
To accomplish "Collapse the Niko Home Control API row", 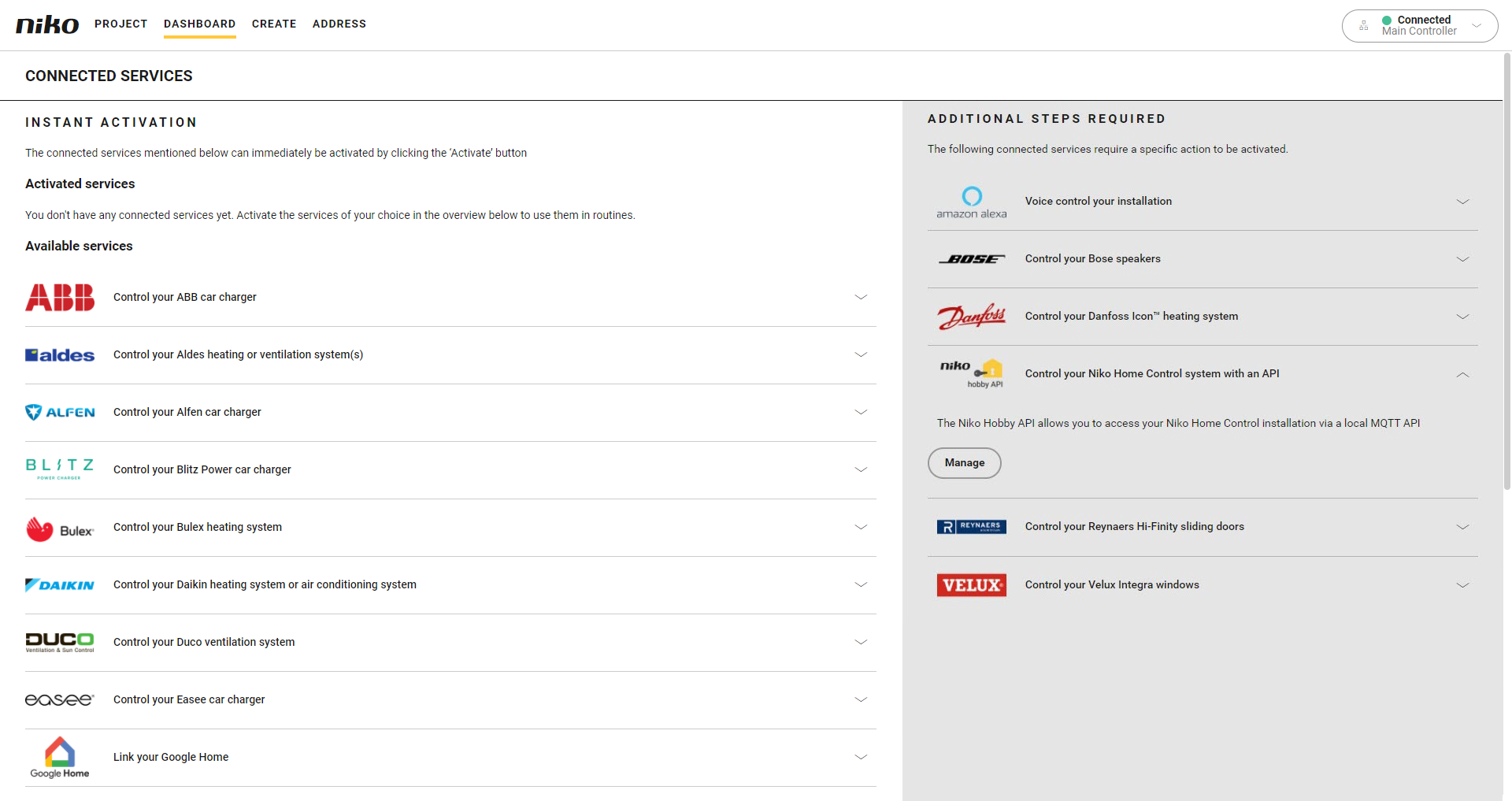I will pos(1462,375).
